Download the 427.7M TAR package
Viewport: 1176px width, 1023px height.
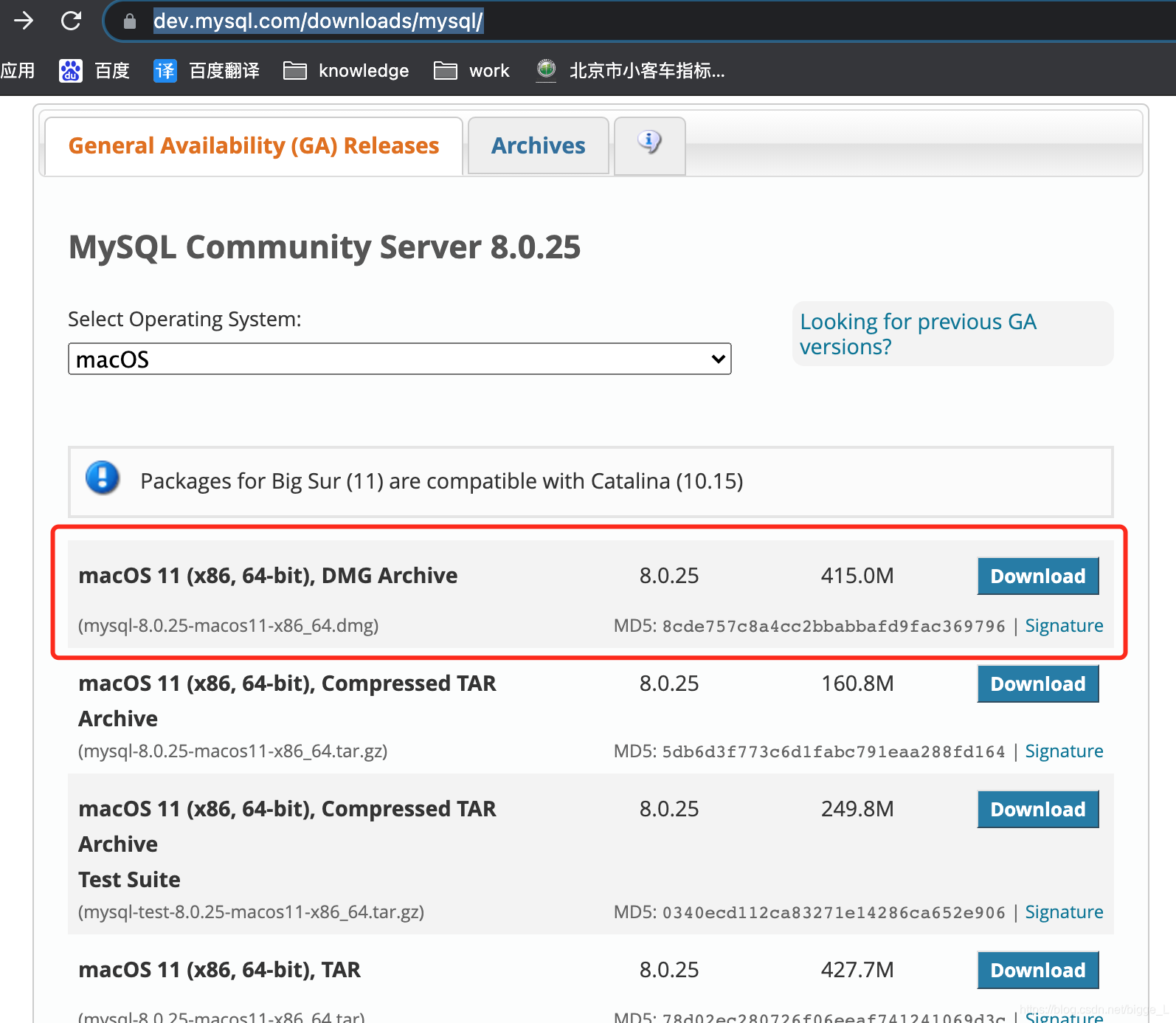click(1038, 970)
